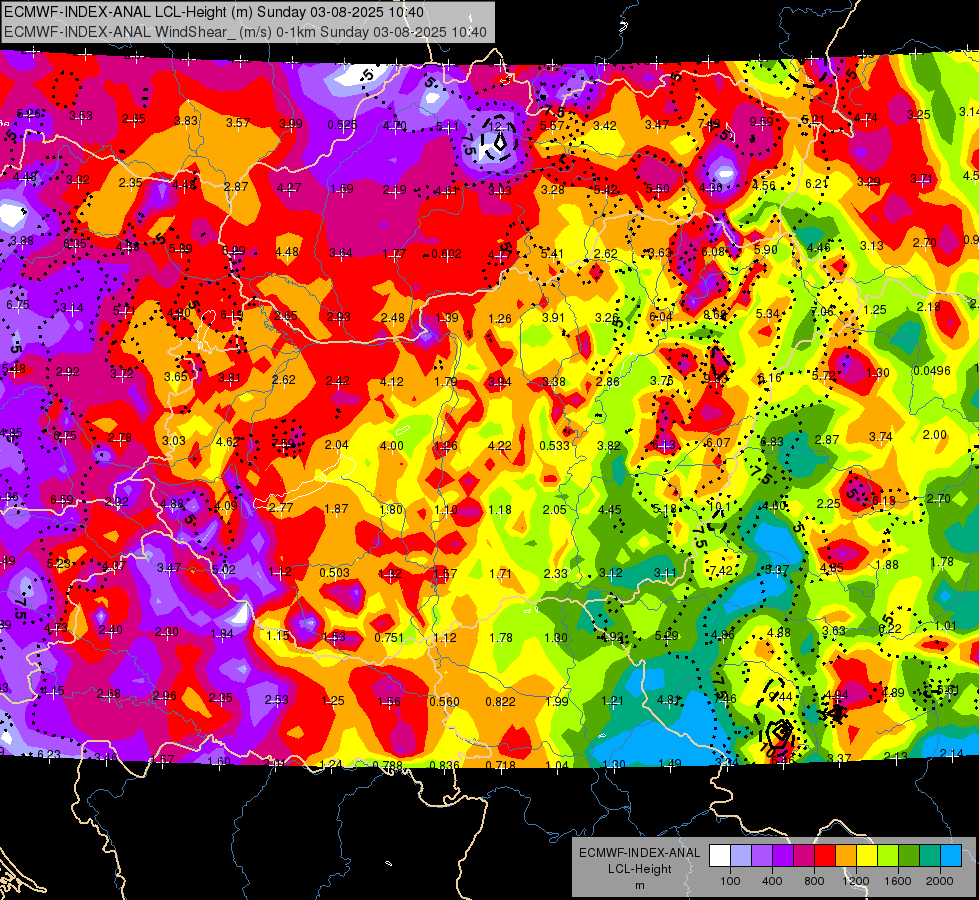Pick the light lavender legend swatch

coord(741,855)
